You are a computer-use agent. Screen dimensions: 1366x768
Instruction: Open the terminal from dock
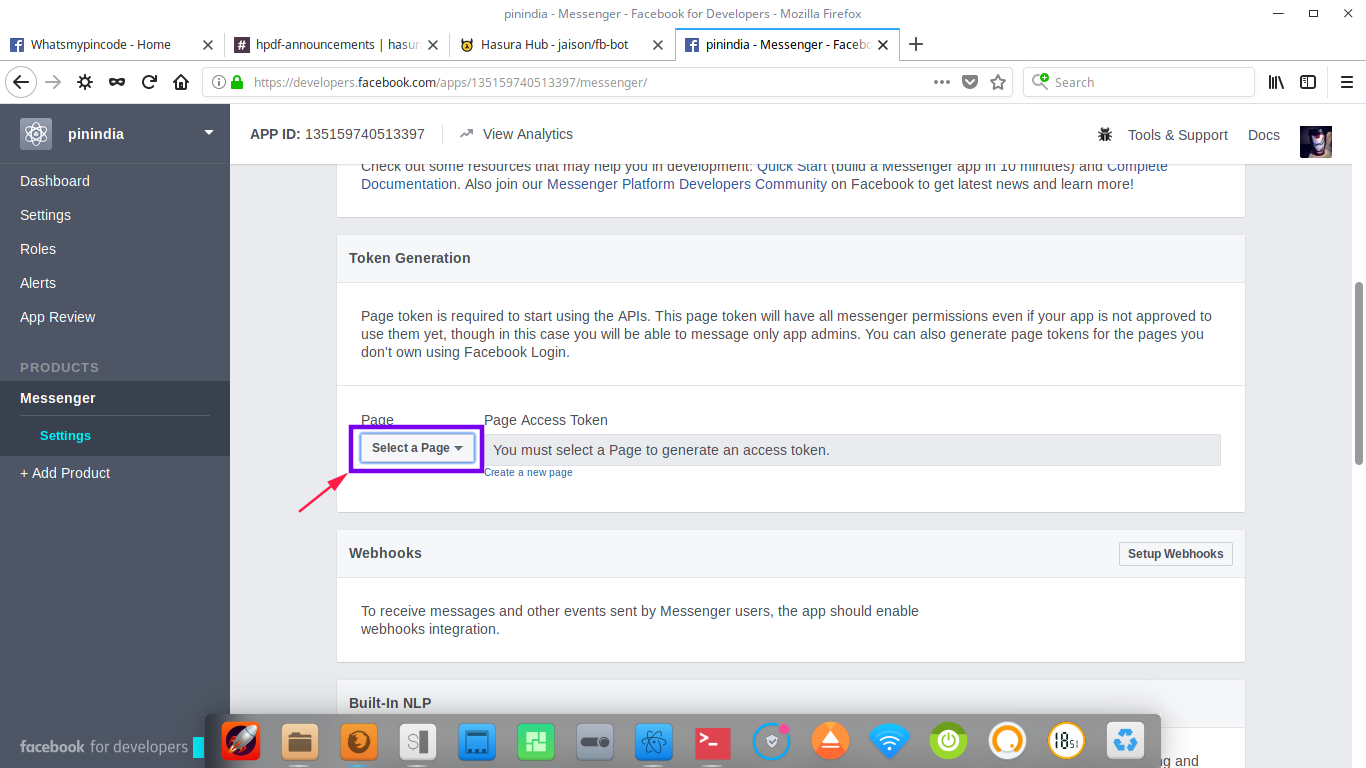(713, 741)
